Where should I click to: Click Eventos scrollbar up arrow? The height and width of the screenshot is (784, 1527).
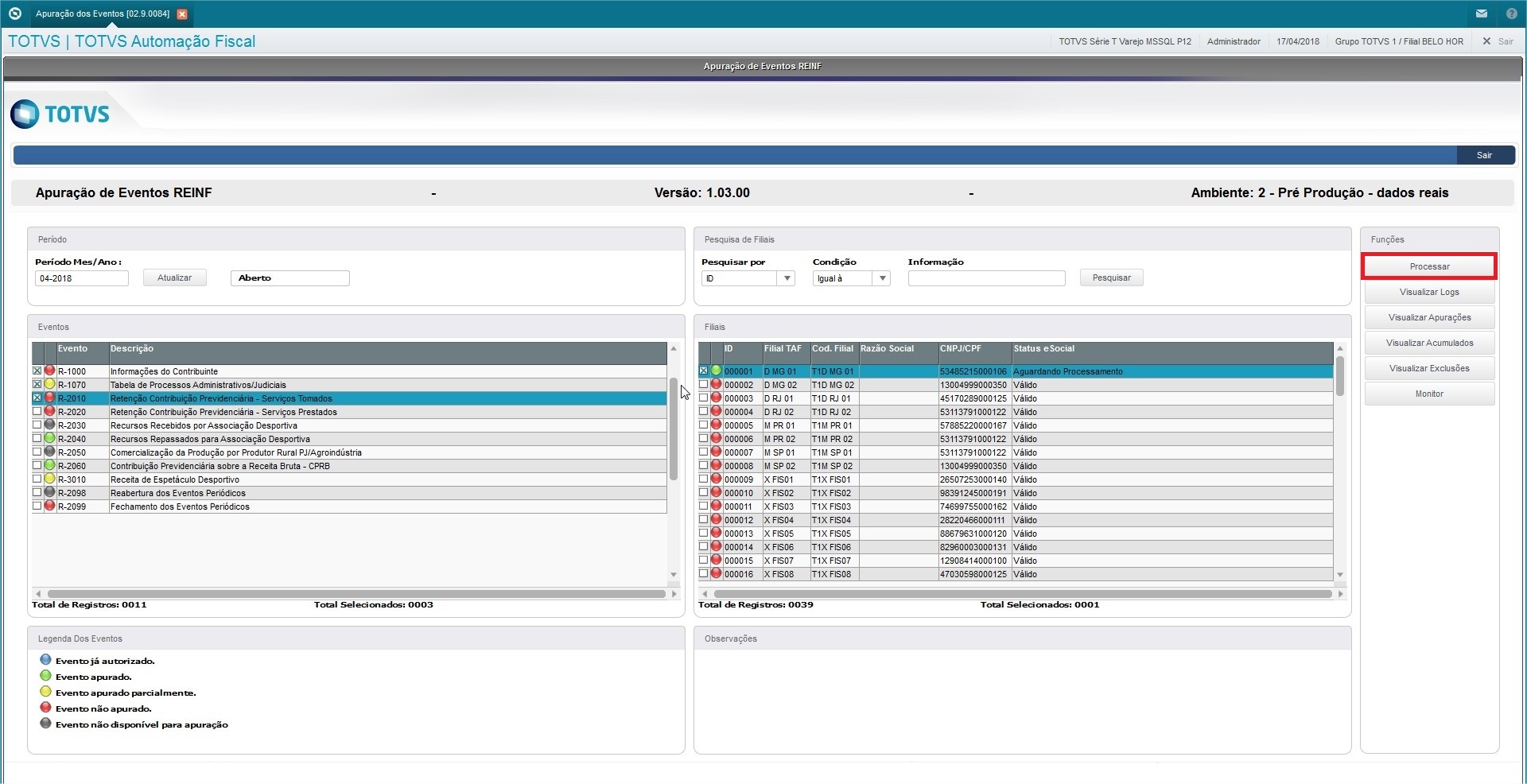point(674,348)
